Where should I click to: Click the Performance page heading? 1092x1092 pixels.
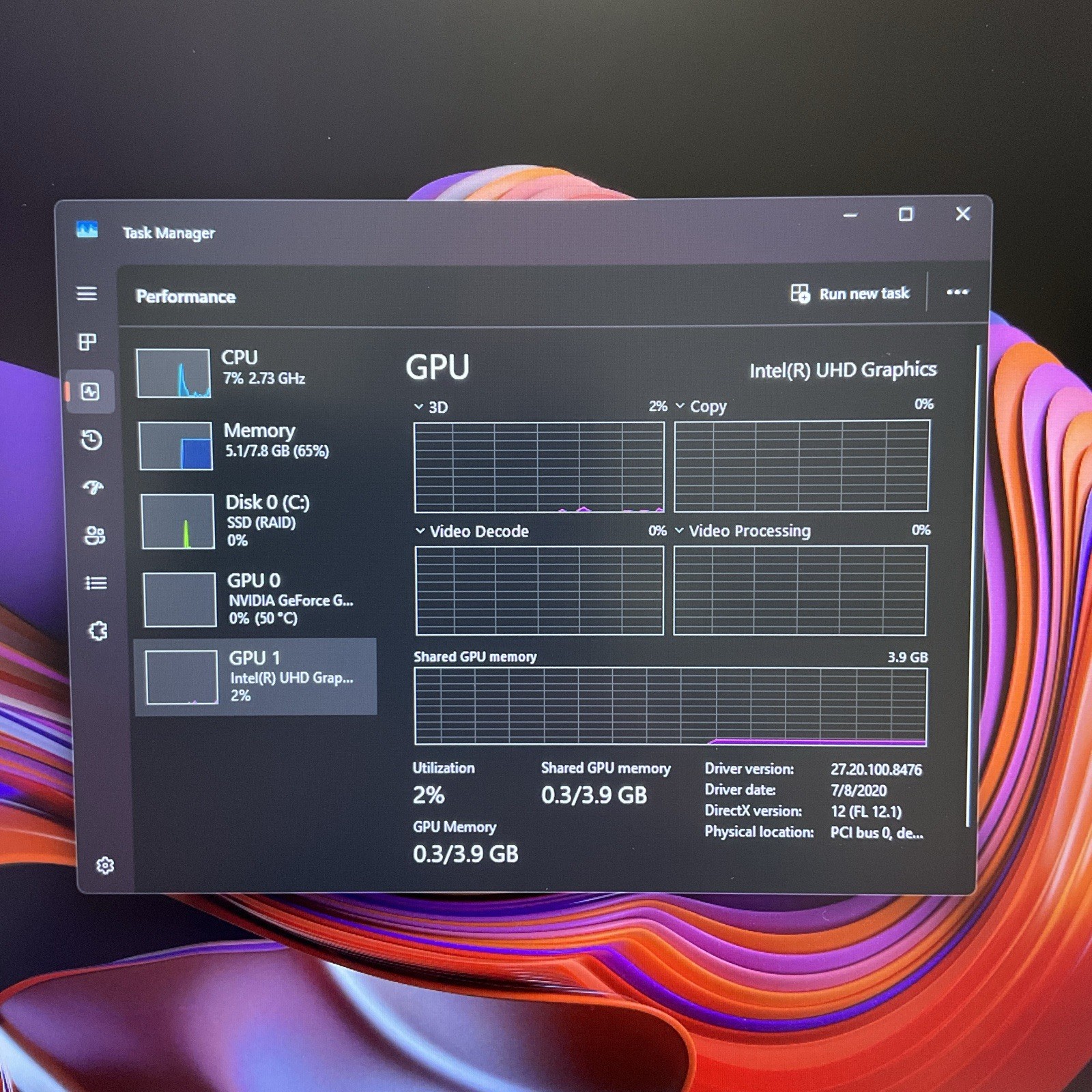[186, 296]
